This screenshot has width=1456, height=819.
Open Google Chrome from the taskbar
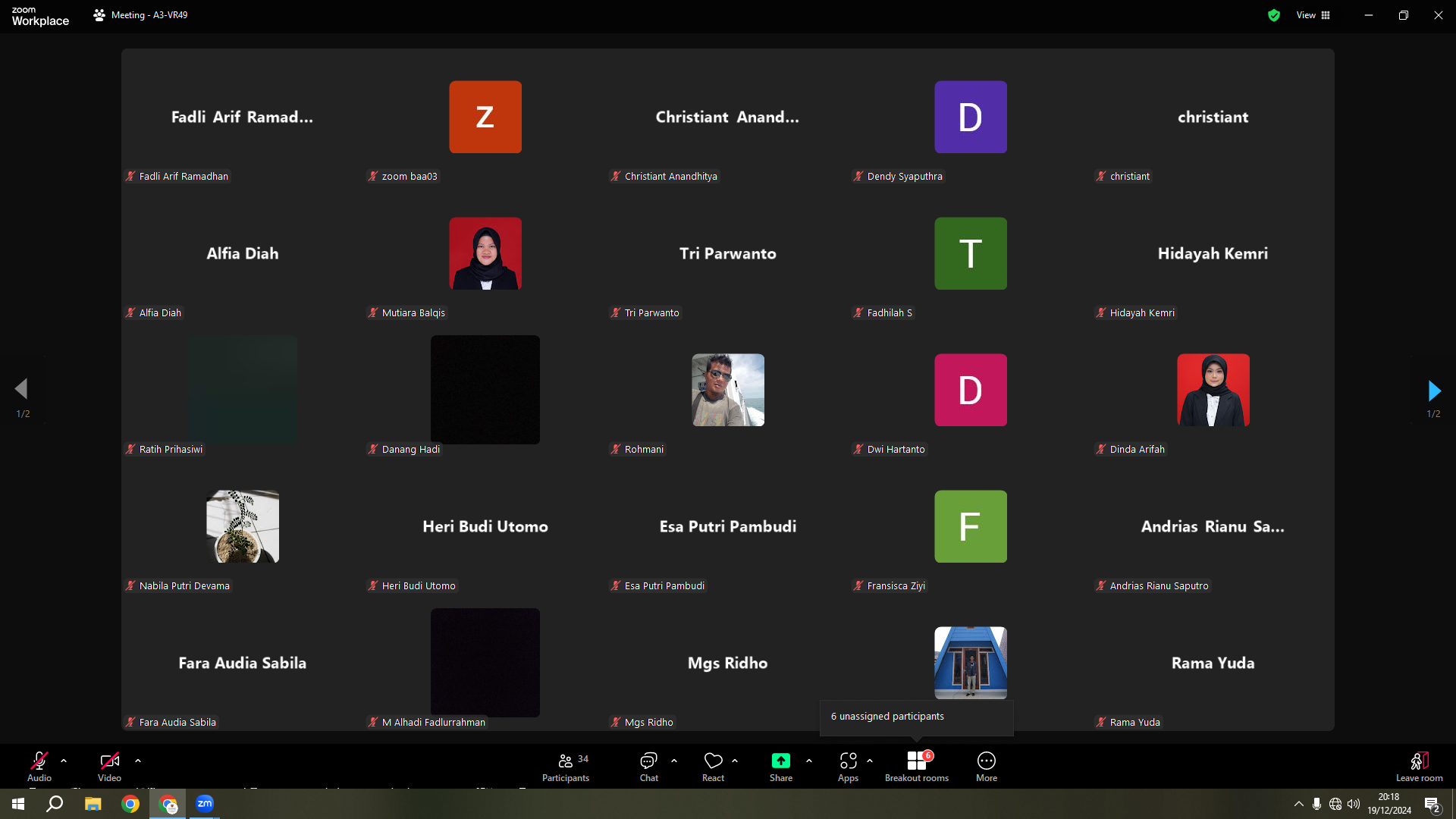(x=130, y=804)
